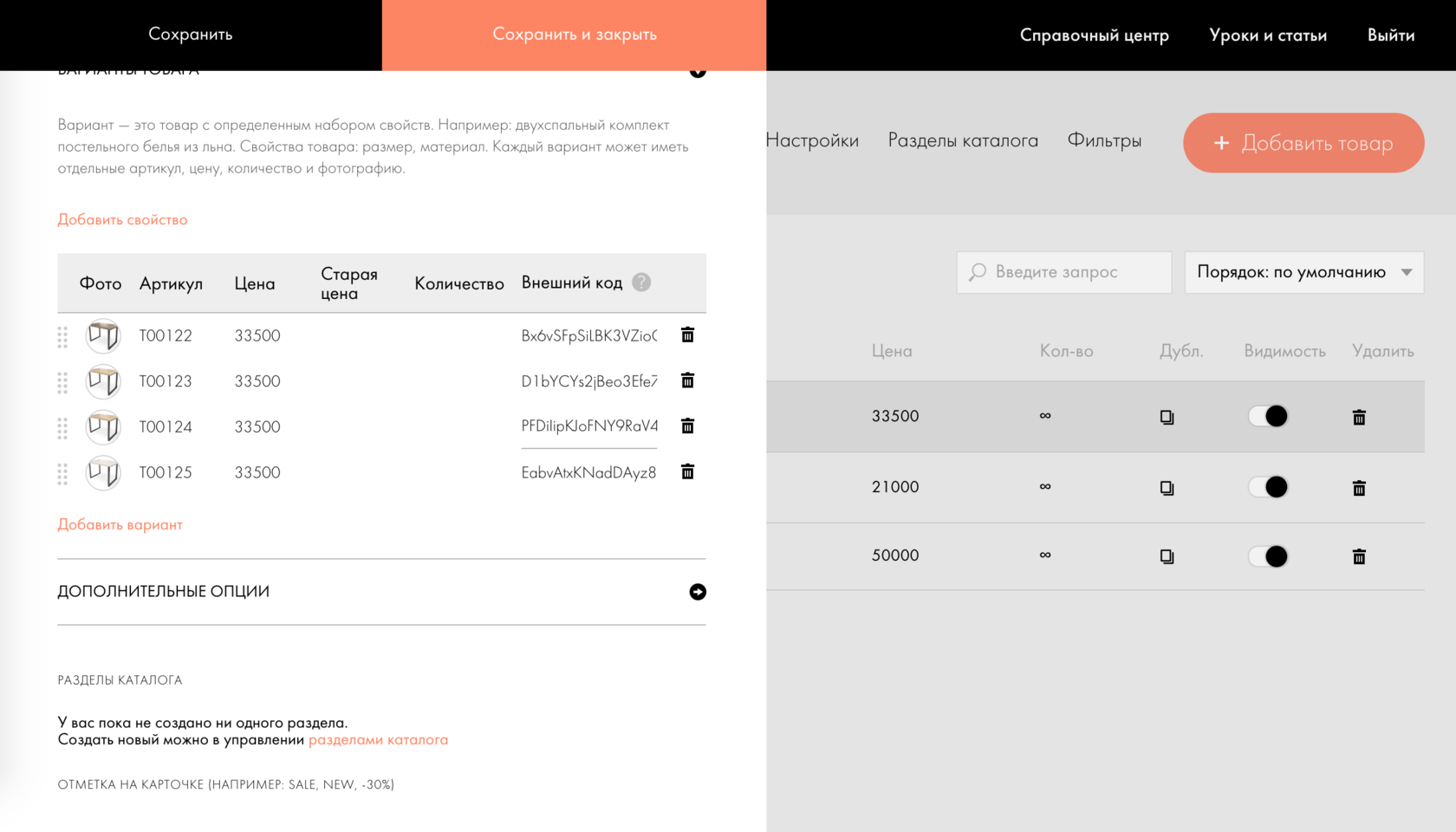The width and height of the screenshot is (1456, 832).
Task: Open photo thumbnail of variant T00123
Action: pyautogui.click(x=103, y=381)
